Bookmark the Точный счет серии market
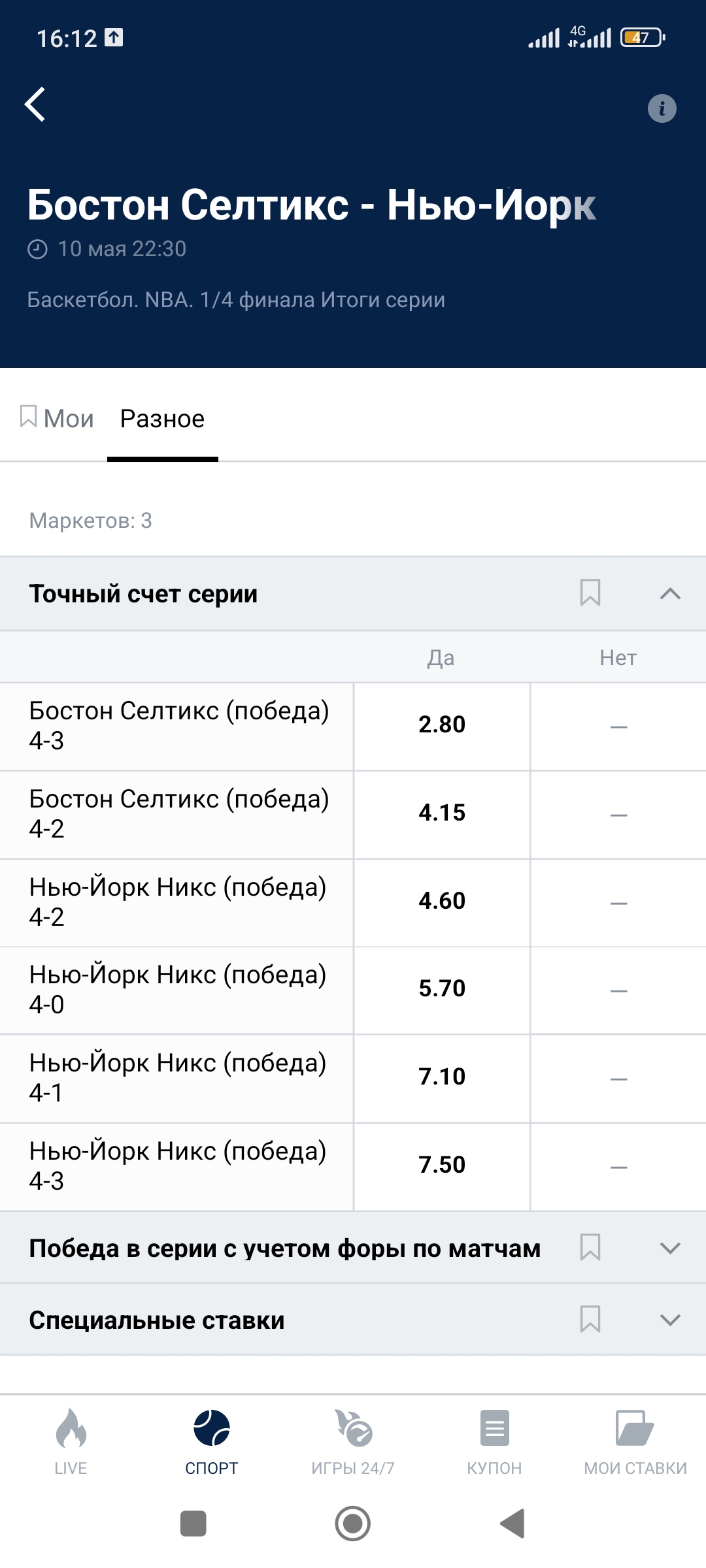Viewport: 706px width, 1568px height. click(590, 593)
